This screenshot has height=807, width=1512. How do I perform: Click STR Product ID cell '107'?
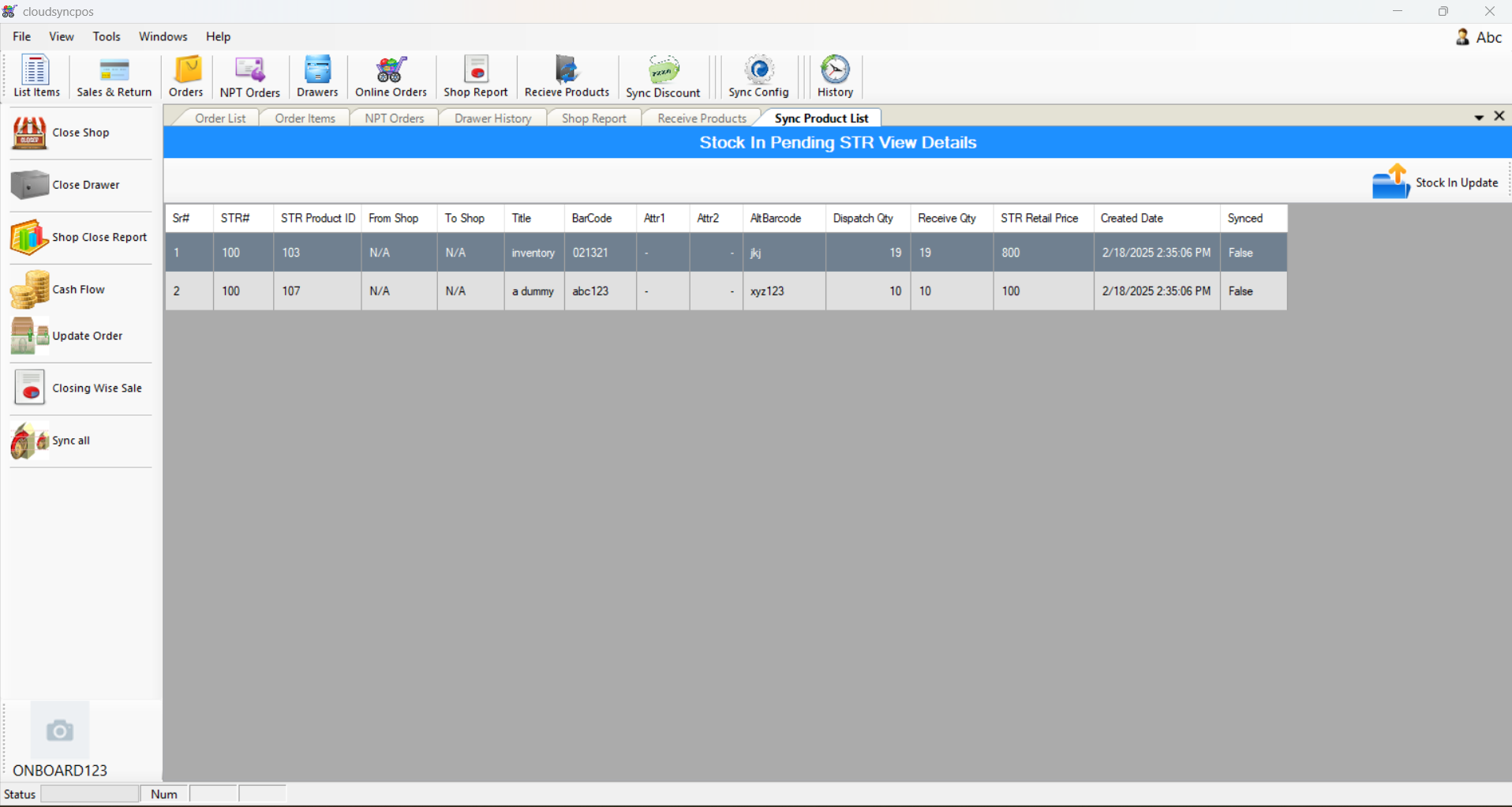[x=317, y=291]
